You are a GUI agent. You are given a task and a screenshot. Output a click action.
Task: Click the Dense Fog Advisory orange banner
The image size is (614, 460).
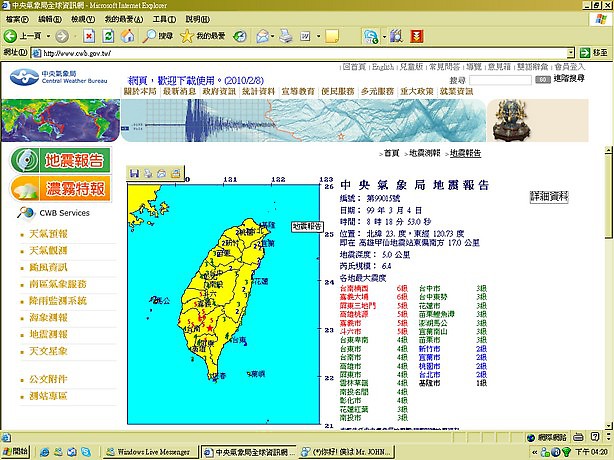pos(59,189)
